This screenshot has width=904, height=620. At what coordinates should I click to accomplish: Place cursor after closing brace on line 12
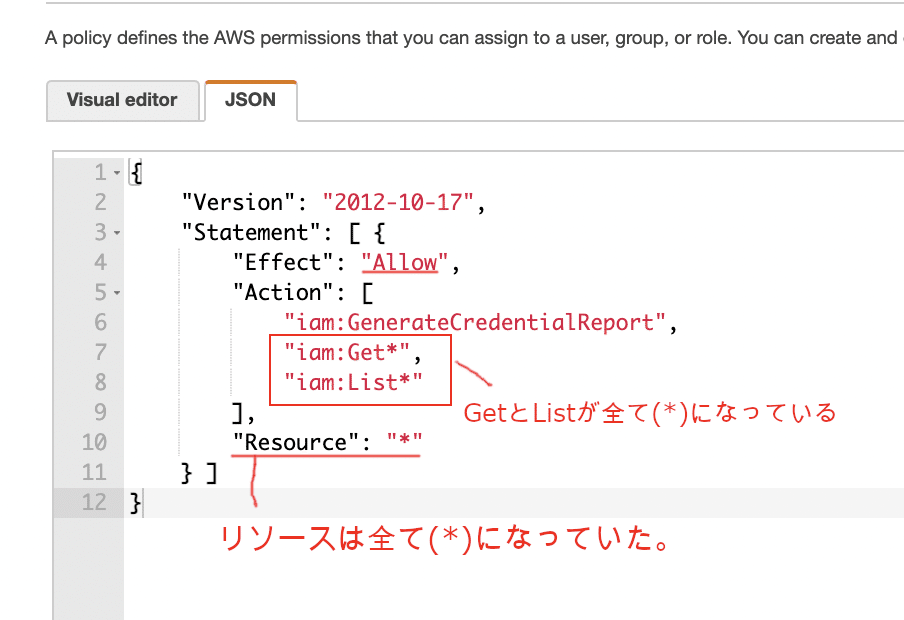click(142, 502)
